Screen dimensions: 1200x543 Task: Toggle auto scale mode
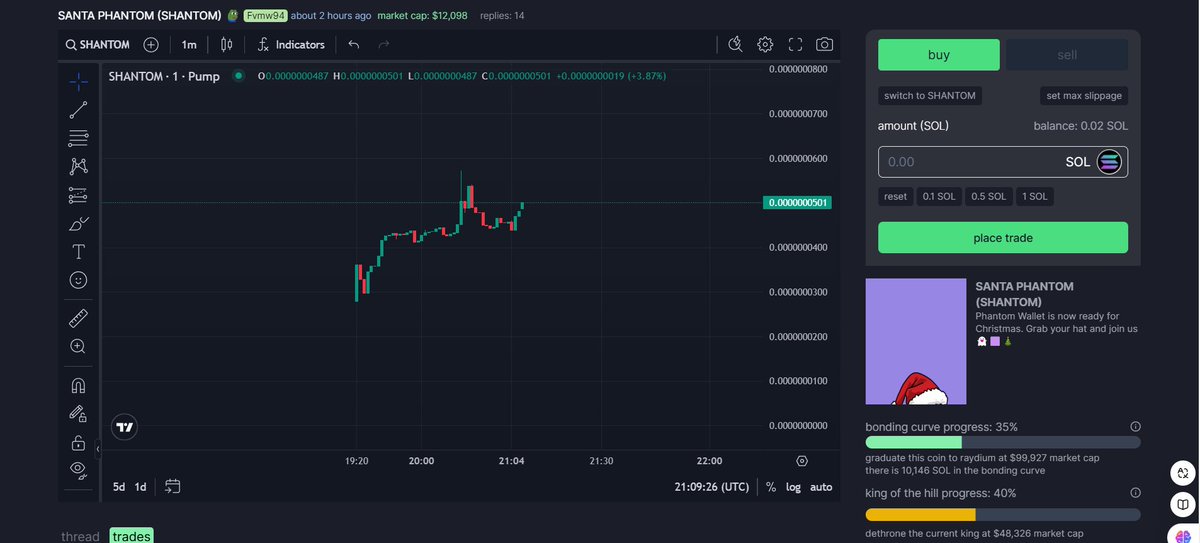pos(821,487)
